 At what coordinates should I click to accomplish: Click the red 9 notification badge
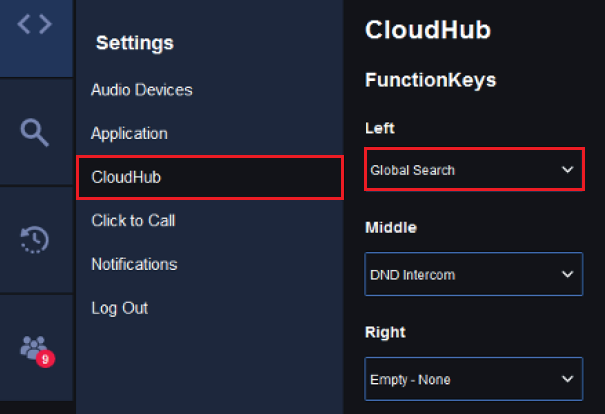pyautogui.click(x=45, y=359)
